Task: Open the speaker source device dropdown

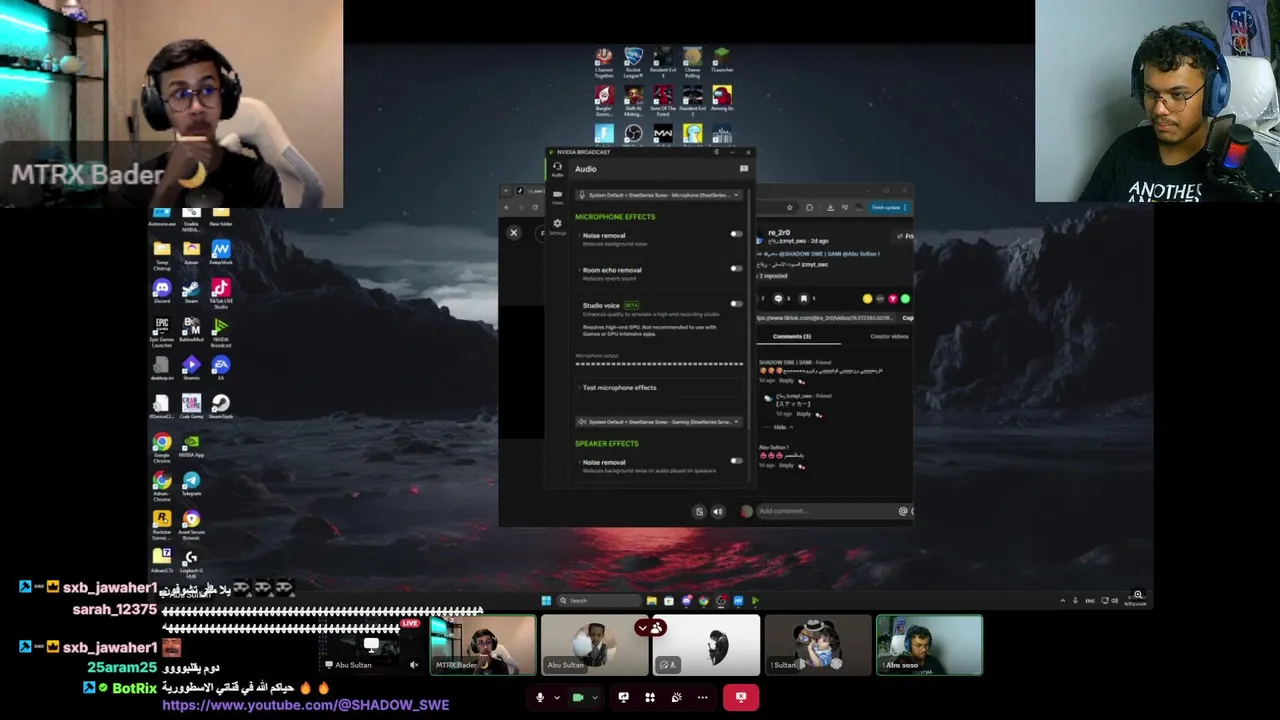Action: [659, 422]
